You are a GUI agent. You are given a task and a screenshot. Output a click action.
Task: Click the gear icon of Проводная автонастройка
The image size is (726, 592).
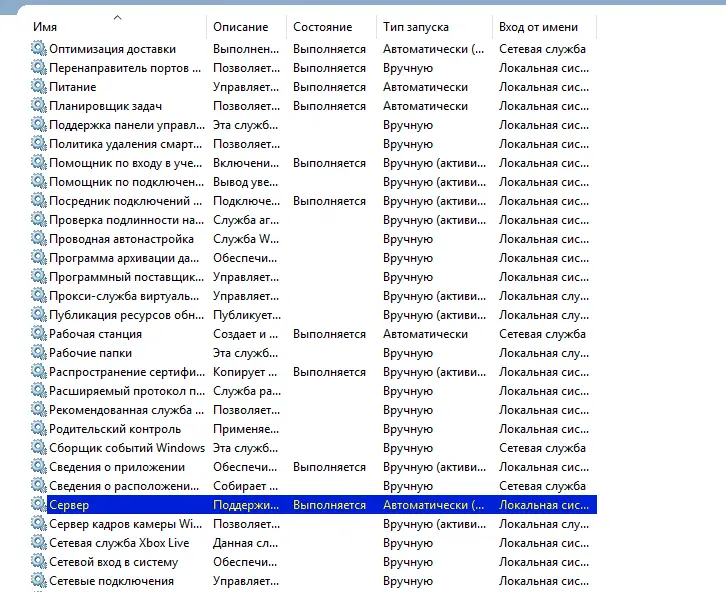coord(39,238)
